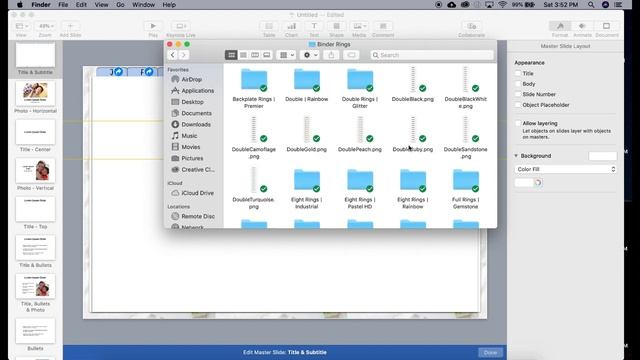Image resolution: width=640 pixels, height=360 pixels.
Task: Enable the Body checkbox in Appearance
Action: 518,84
